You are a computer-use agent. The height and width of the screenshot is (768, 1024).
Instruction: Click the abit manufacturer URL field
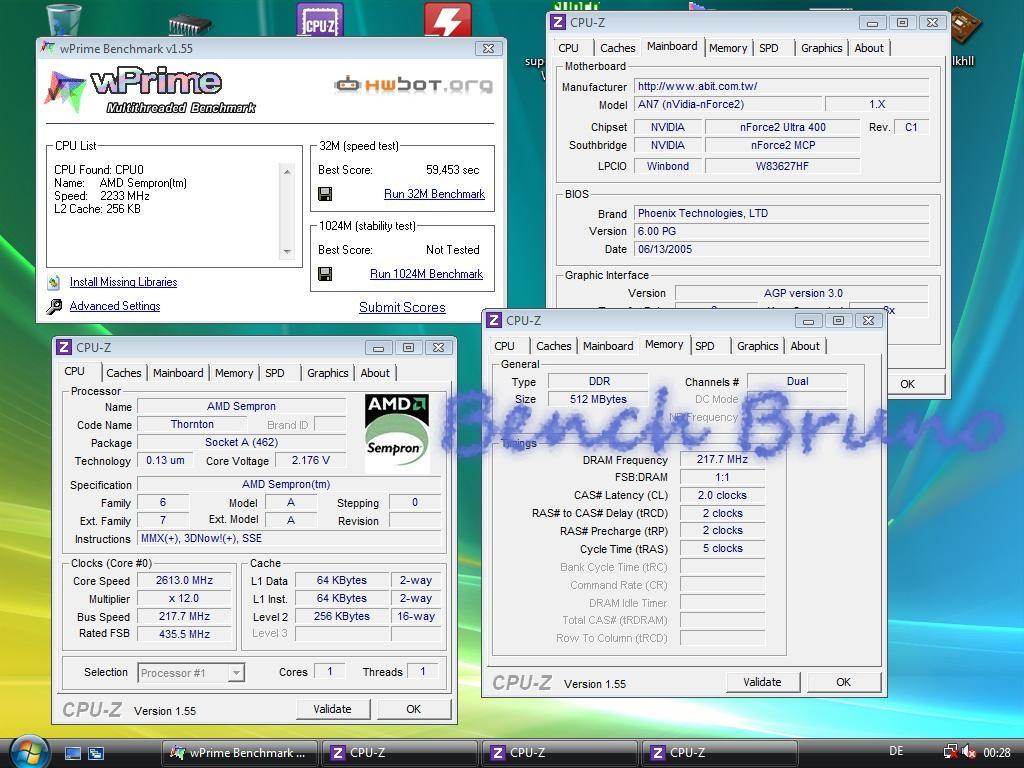(781, 86)
